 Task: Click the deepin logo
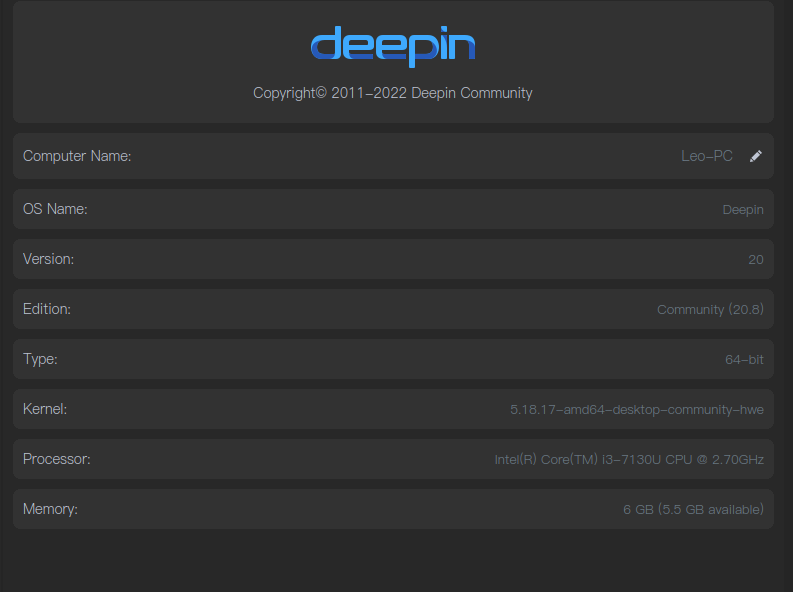(393, 47)
